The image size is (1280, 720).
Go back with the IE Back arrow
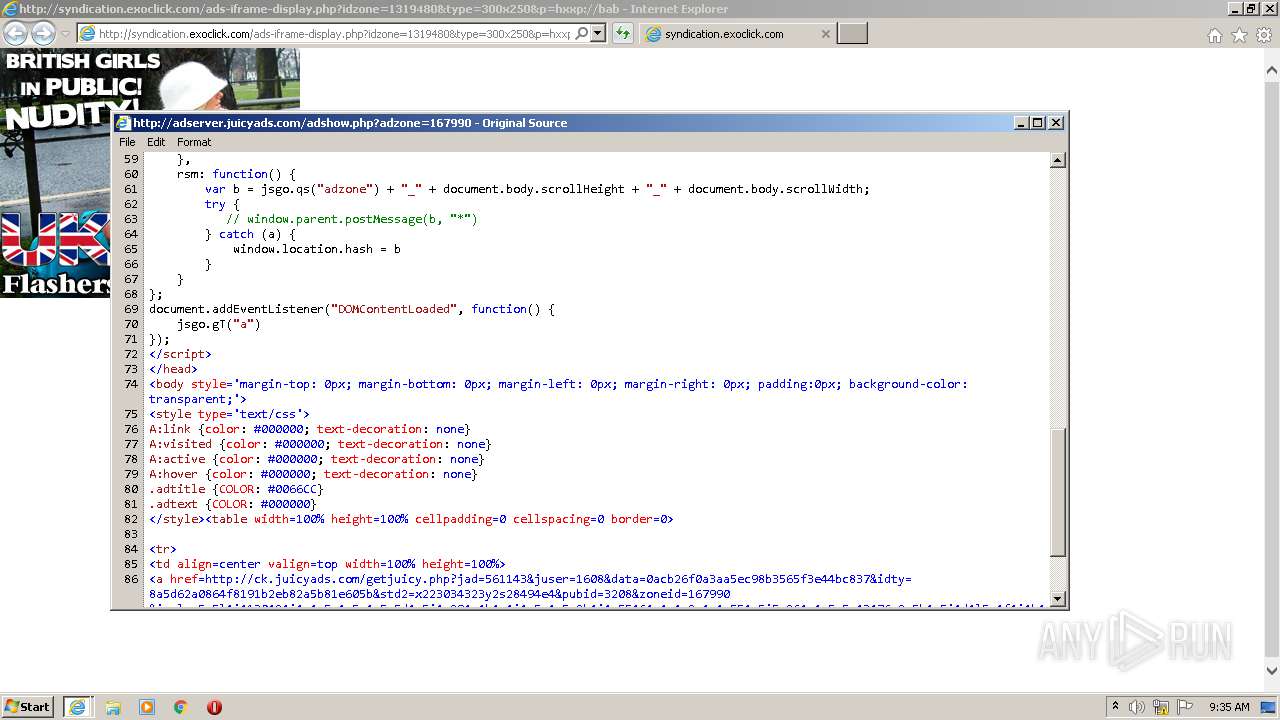(x=15, y=34)
